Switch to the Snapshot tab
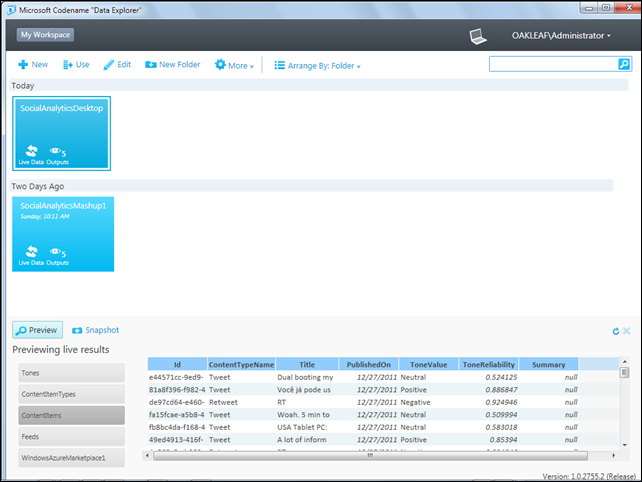This screenshot has height=482, width=642. pyautogui.click(x=95, y=330)
